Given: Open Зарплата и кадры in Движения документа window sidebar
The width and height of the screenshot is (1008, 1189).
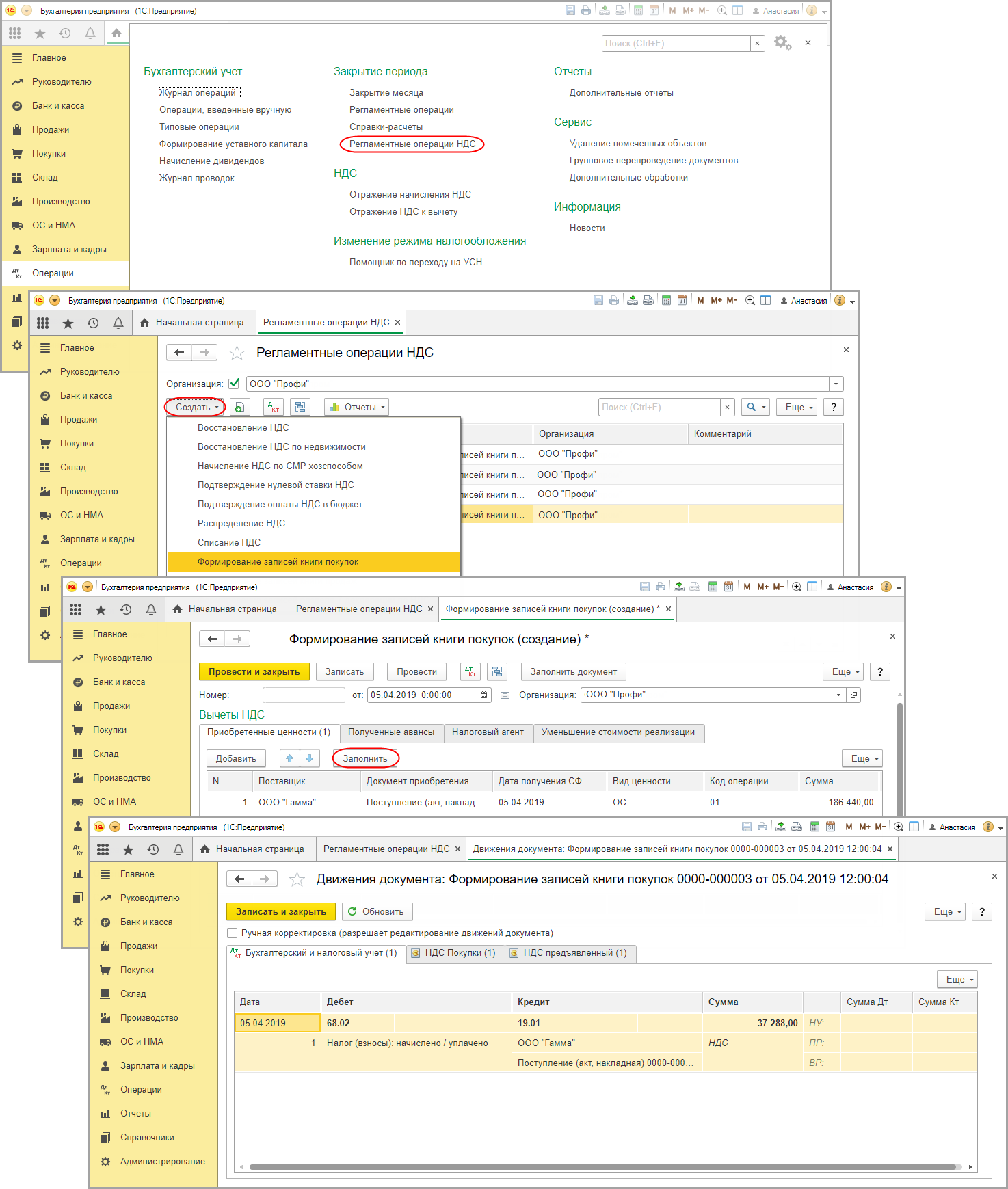Looking at the screenshot, I should [x=157, y=1066].
